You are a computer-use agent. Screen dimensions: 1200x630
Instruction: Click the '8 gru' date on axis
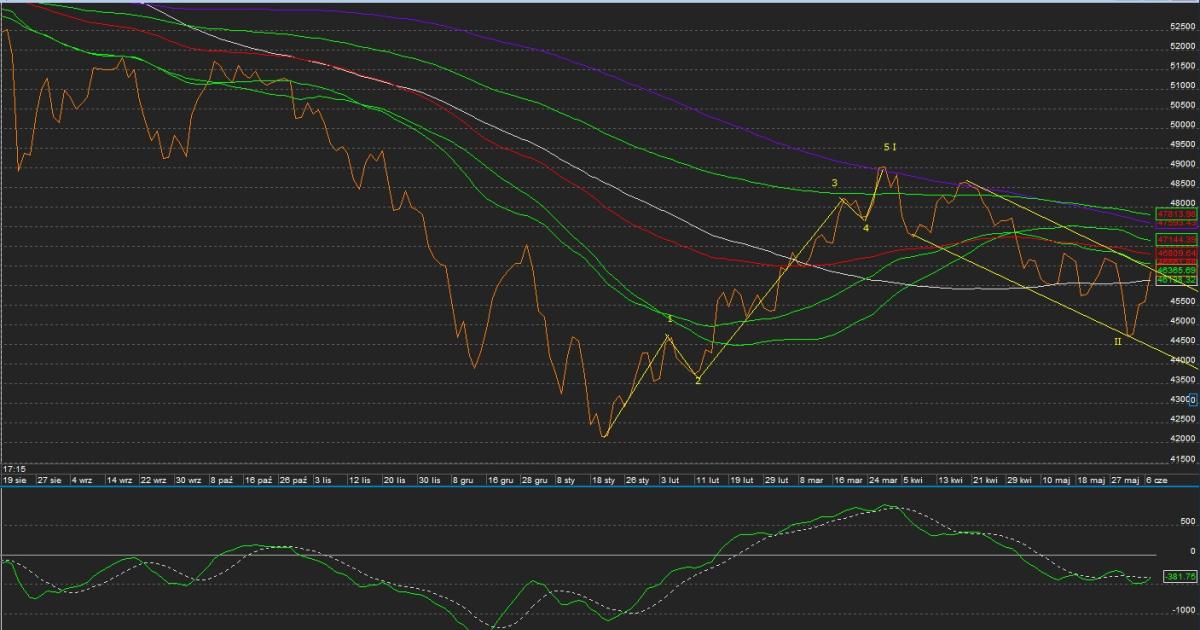[463, 480]
